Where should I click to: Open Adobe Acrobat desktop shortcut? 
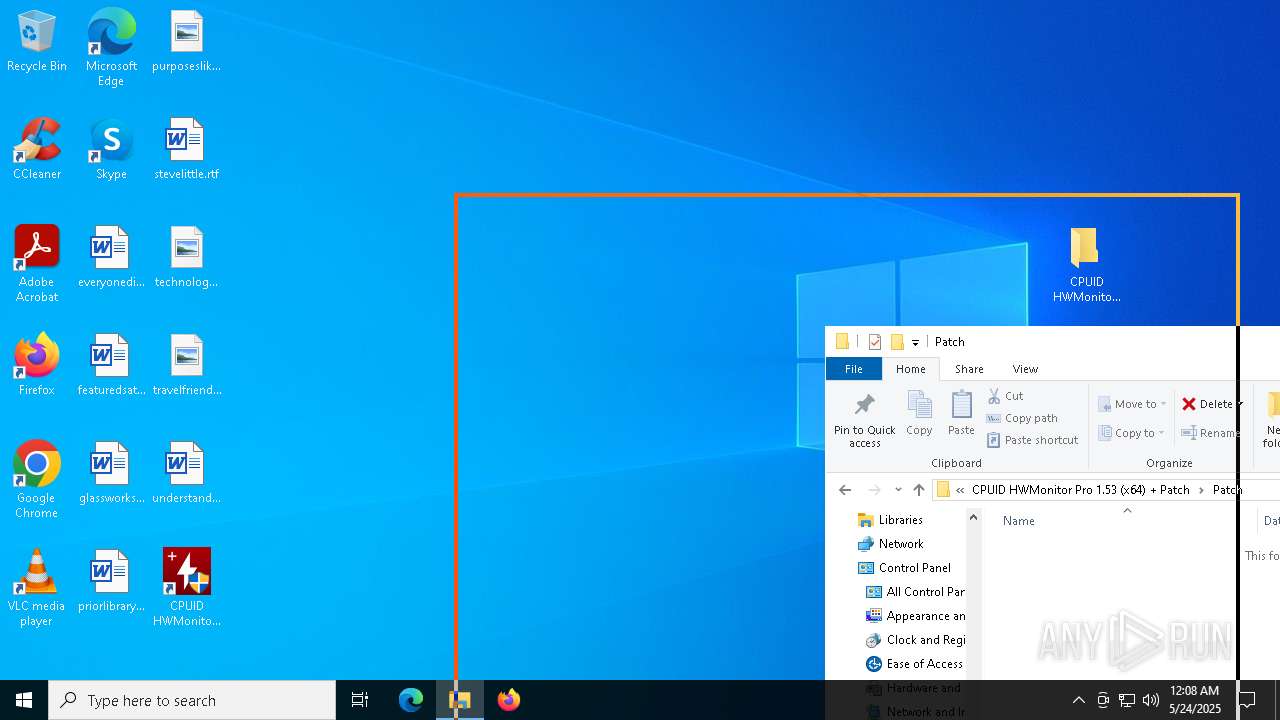coord(37,264)
